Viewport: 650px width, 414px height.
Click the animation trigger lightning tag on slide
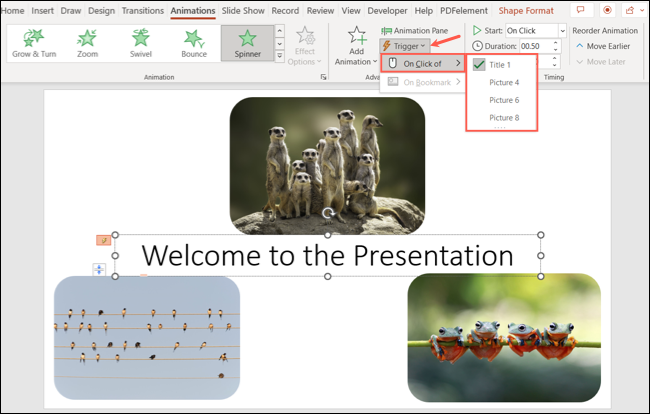click(104, 240)
